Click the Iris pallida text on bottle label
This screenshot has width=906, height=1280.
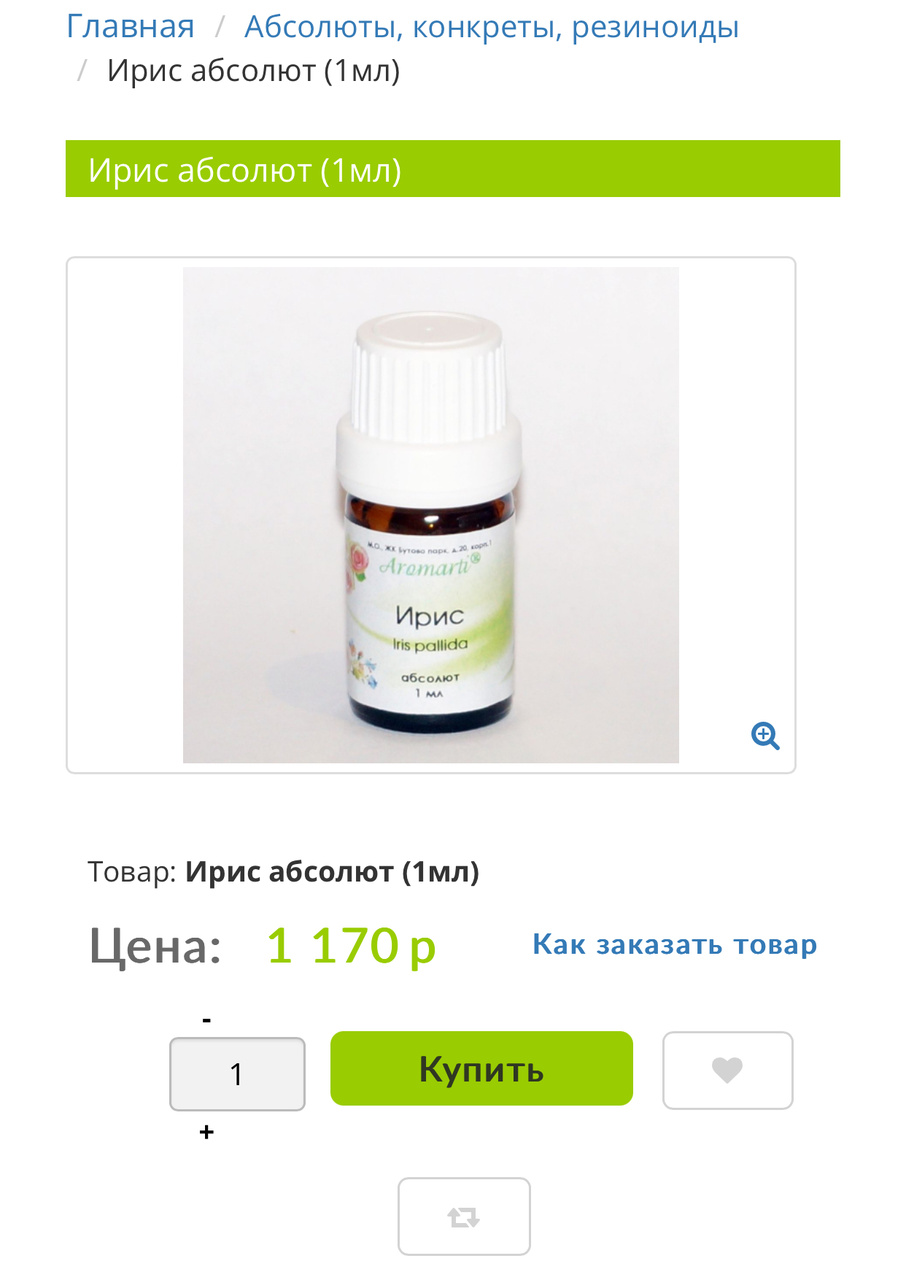click(429, 645)
